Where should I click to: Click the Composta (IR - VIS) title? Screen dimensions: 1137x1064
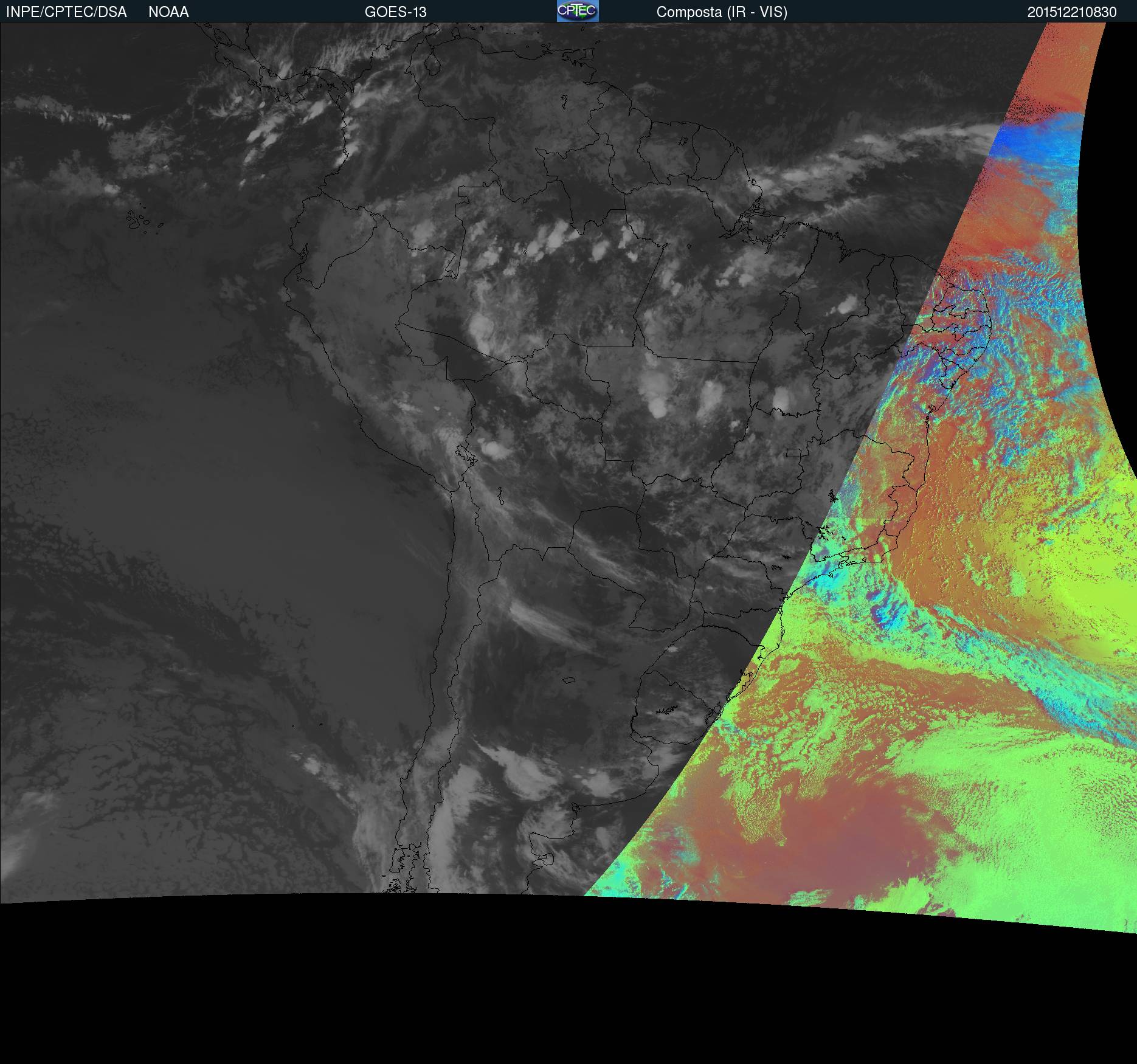pos(722,12)
